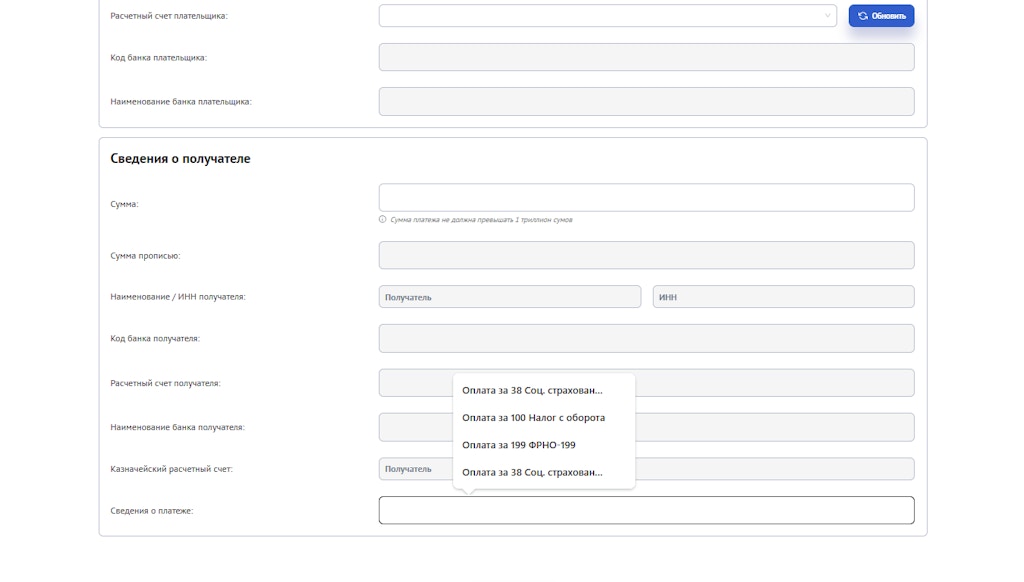Click the label Сведения о платеже:
This screenshot has width=1024, height=582.
152,511
